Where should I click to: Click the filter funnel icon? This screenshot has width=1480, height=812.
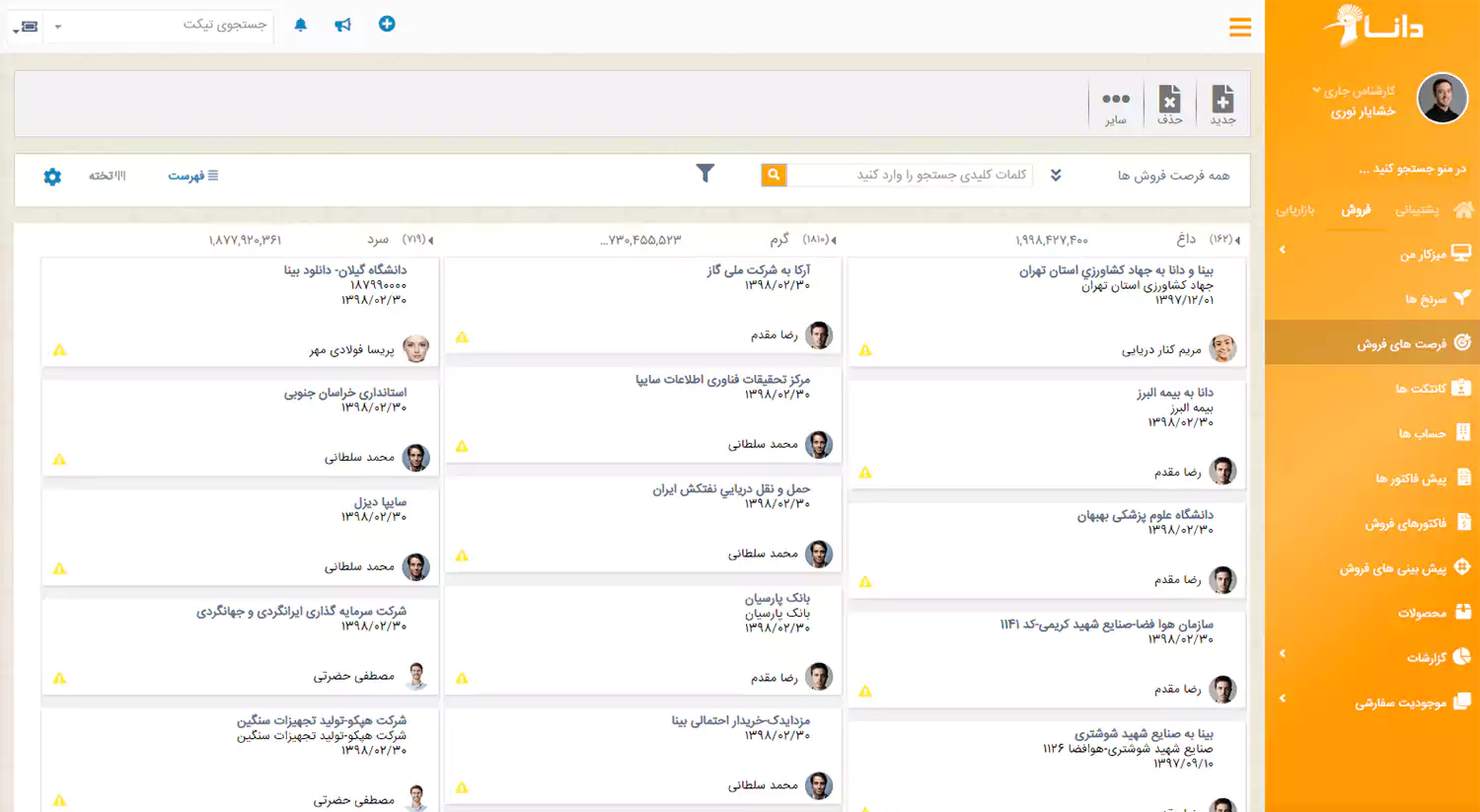click(704, 174)
